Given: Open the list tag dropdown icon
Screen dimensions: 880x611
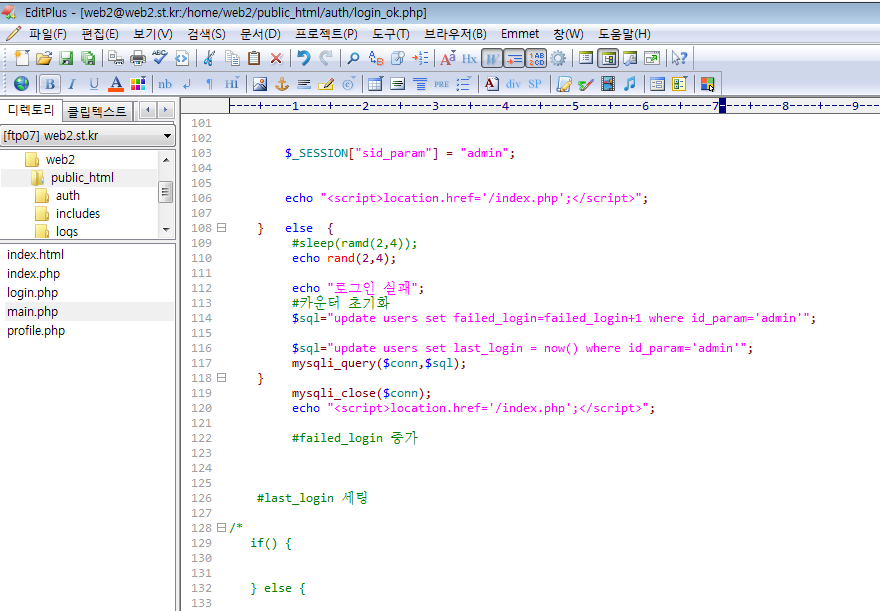Looking at the screenshot, I should [x=464, y=84].
